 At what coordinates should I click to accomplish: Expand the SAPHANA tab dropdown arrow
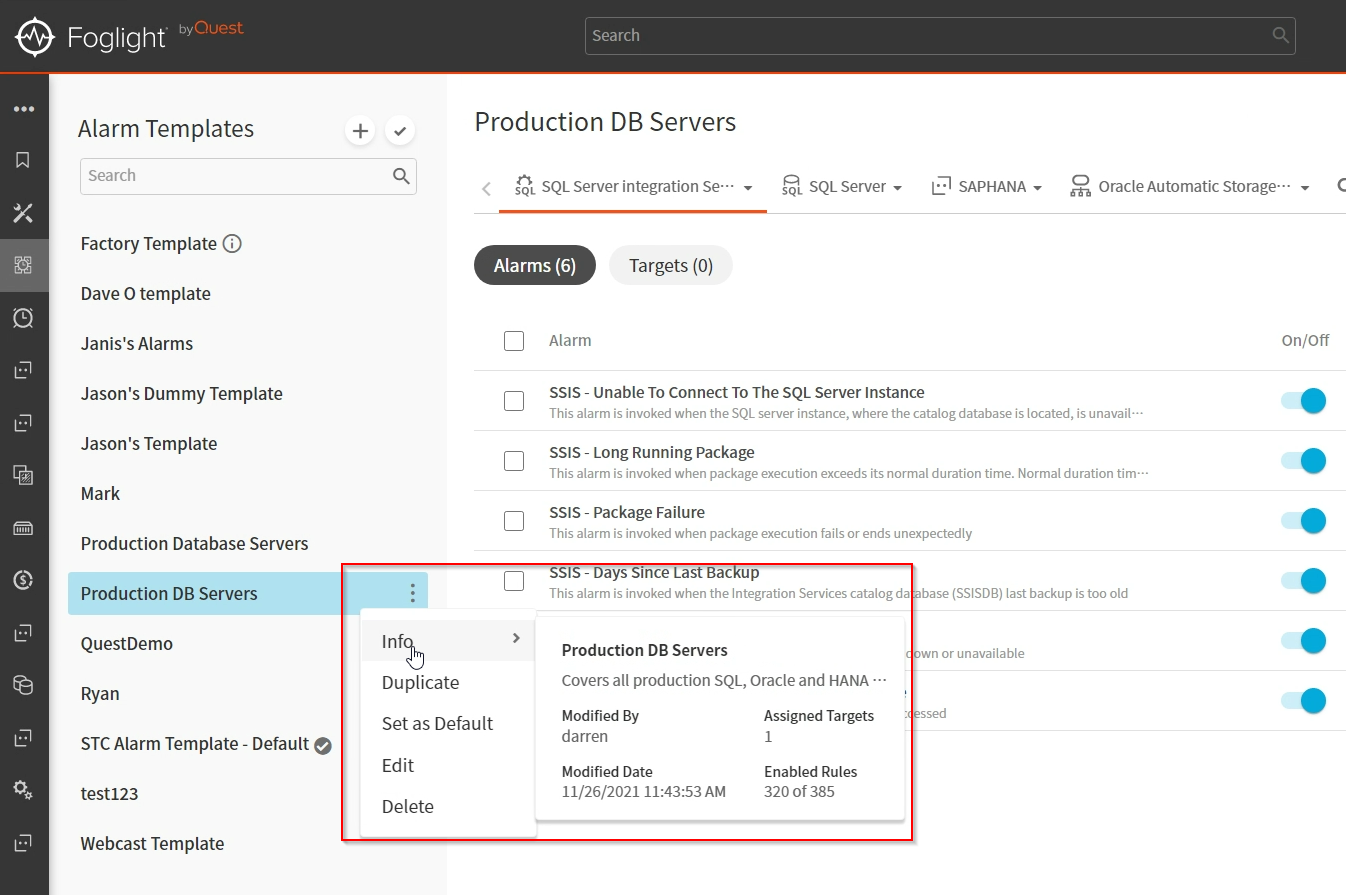click(1038, 188)
